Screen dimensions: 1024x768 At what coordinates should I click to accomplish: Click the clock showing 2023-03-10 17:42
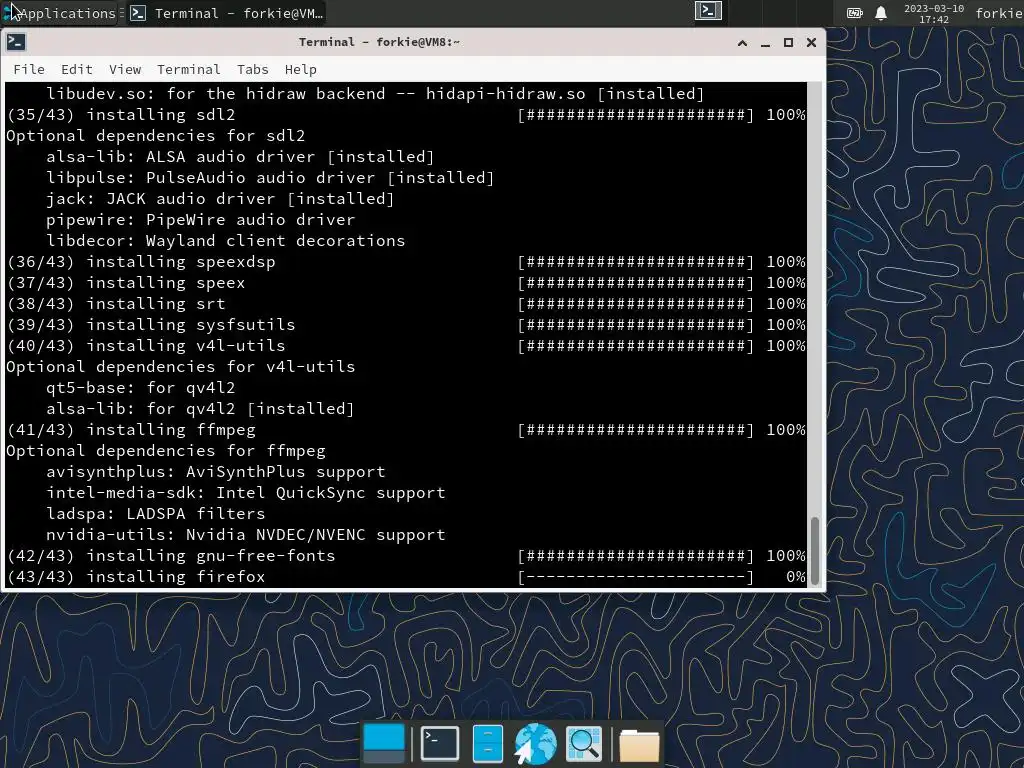pos(933,14)
